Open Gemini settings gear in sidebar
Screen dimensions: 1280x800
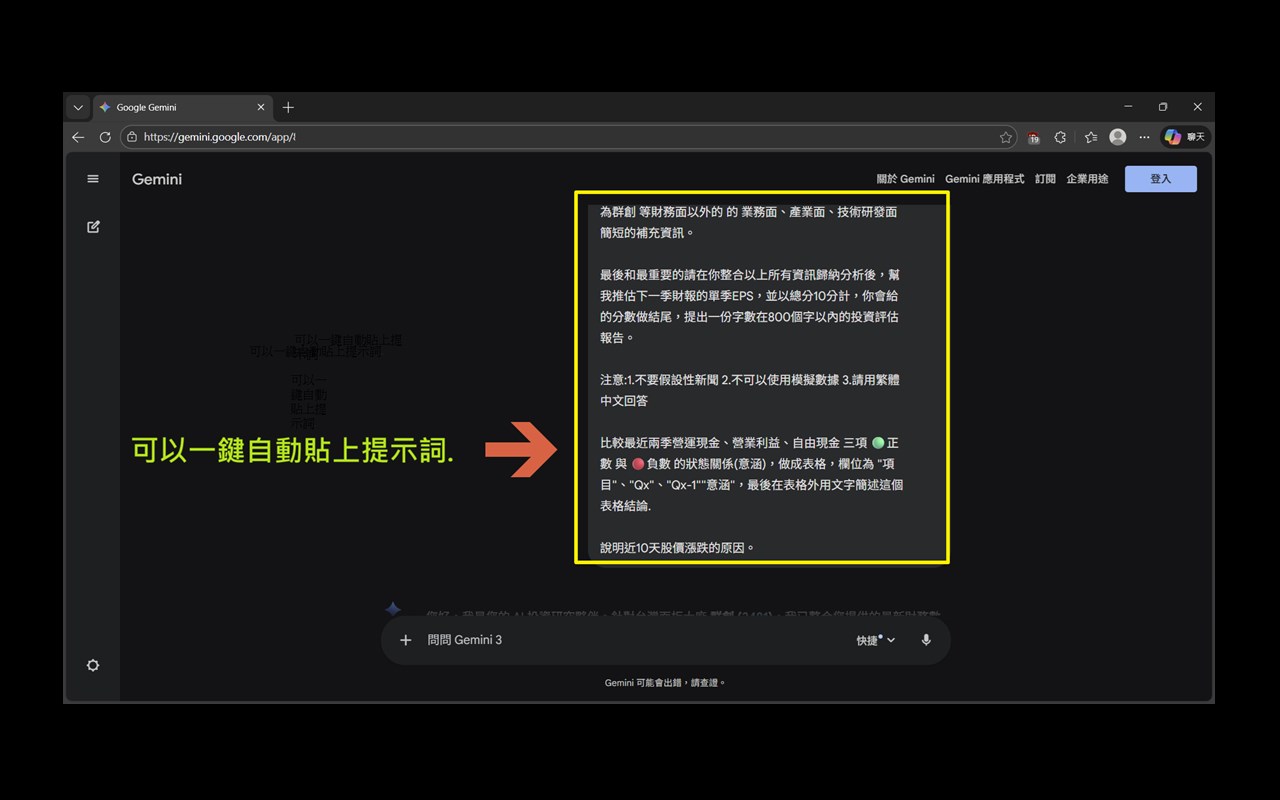click(93, 665)
